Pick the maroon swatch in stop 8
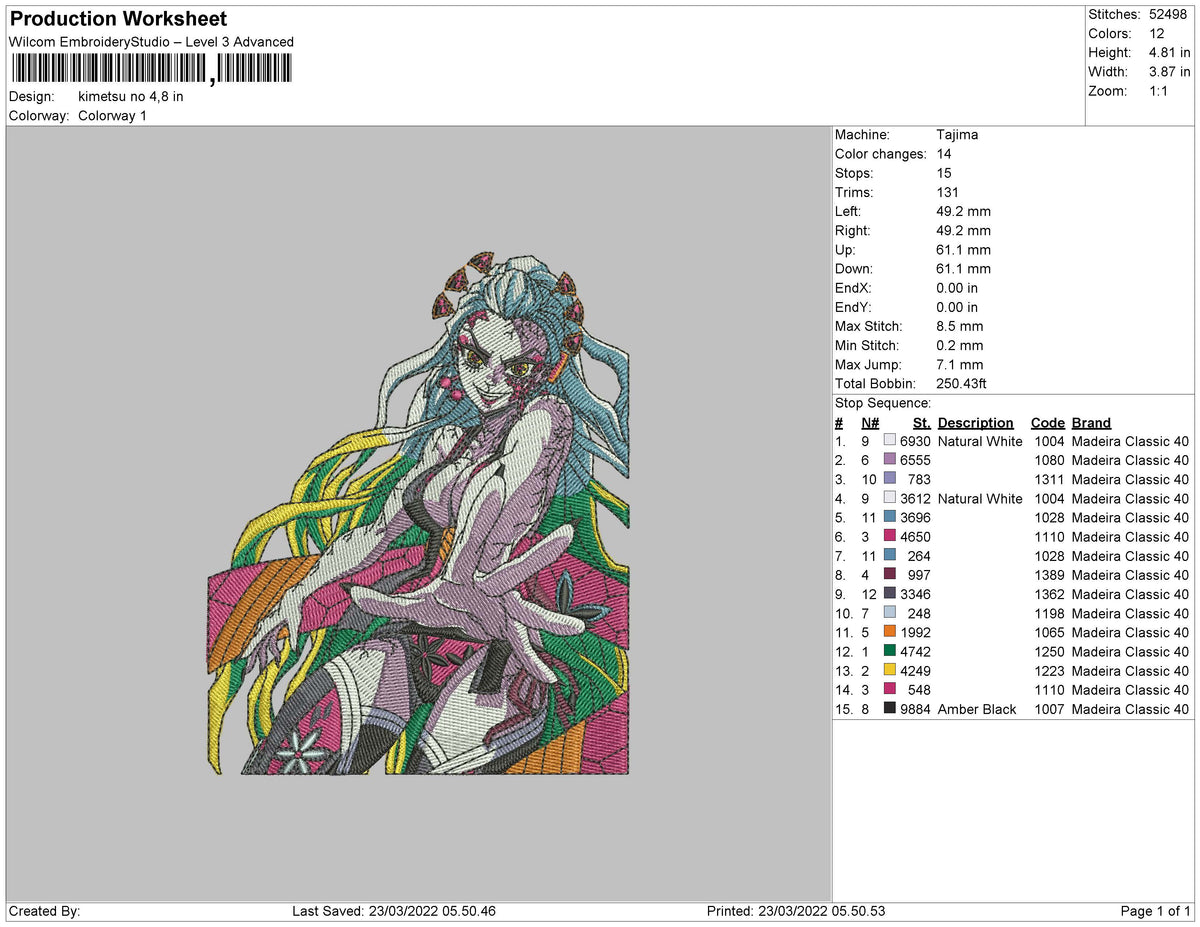The image size is (1200, 927). click(x=890, y=575)
